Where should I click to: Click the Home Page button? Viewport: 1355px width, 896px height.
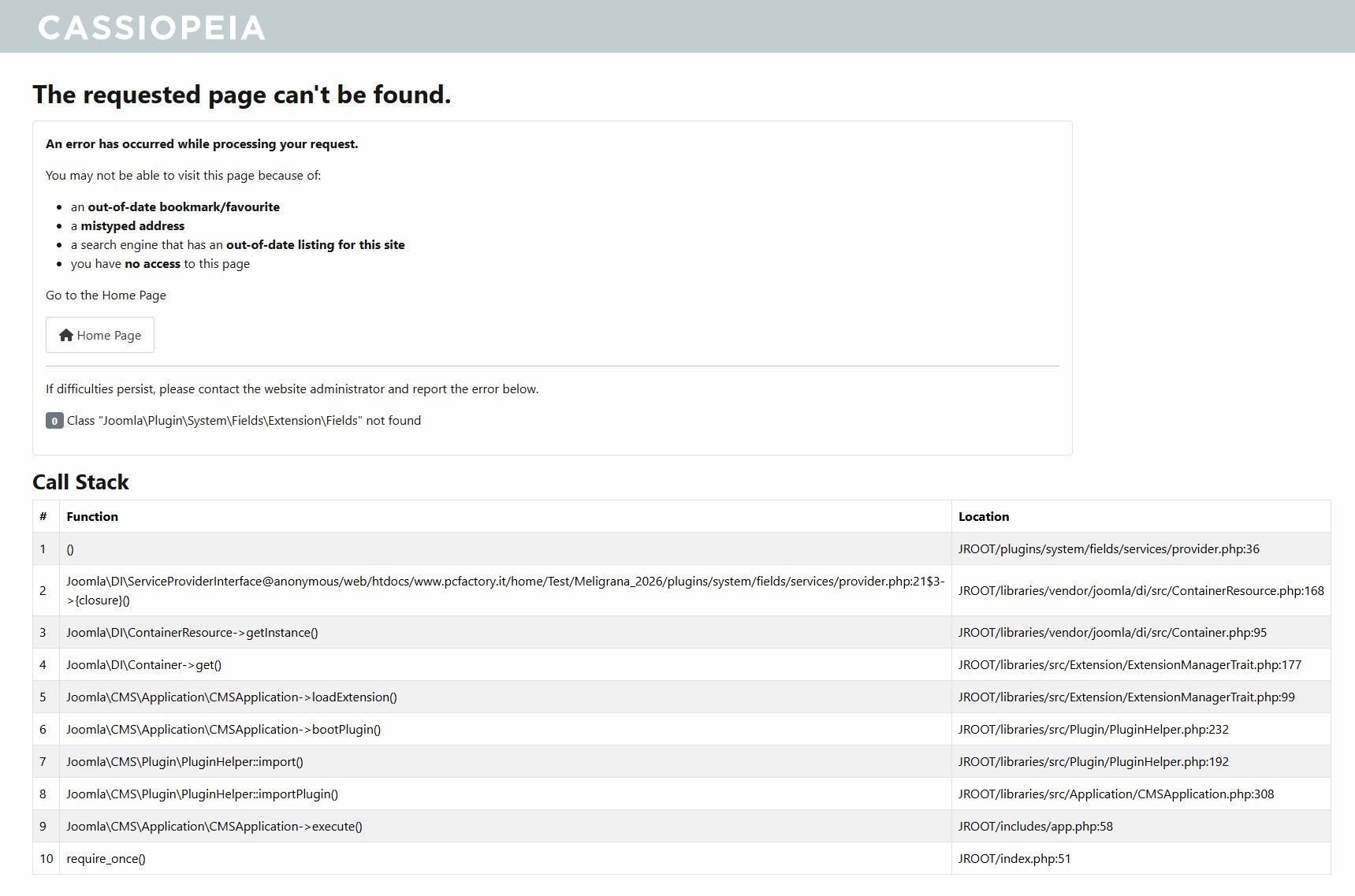click(100, 335)
